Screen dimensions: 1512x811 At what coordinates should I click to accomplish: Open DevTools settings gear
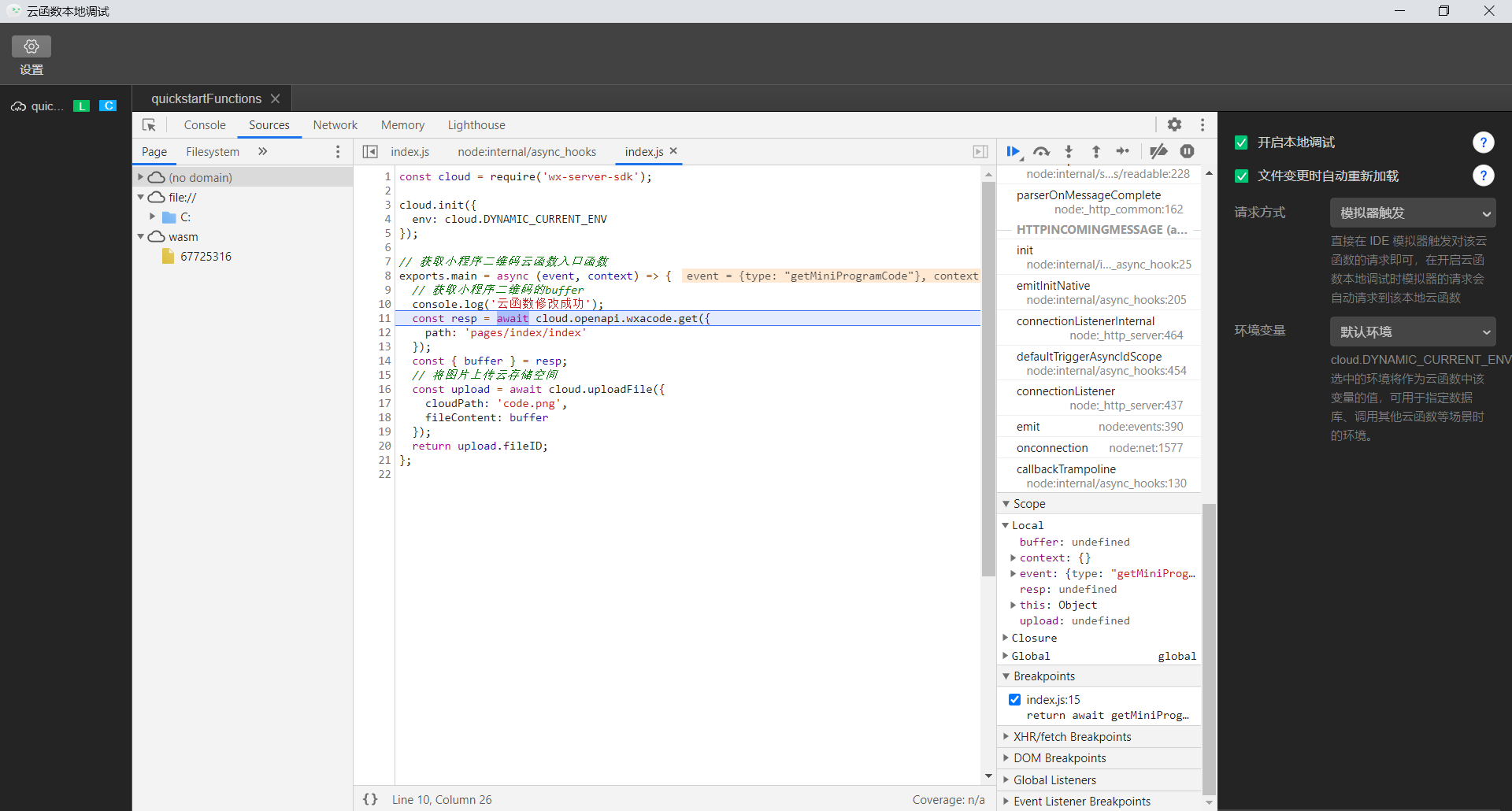(x=1174, y=124)
